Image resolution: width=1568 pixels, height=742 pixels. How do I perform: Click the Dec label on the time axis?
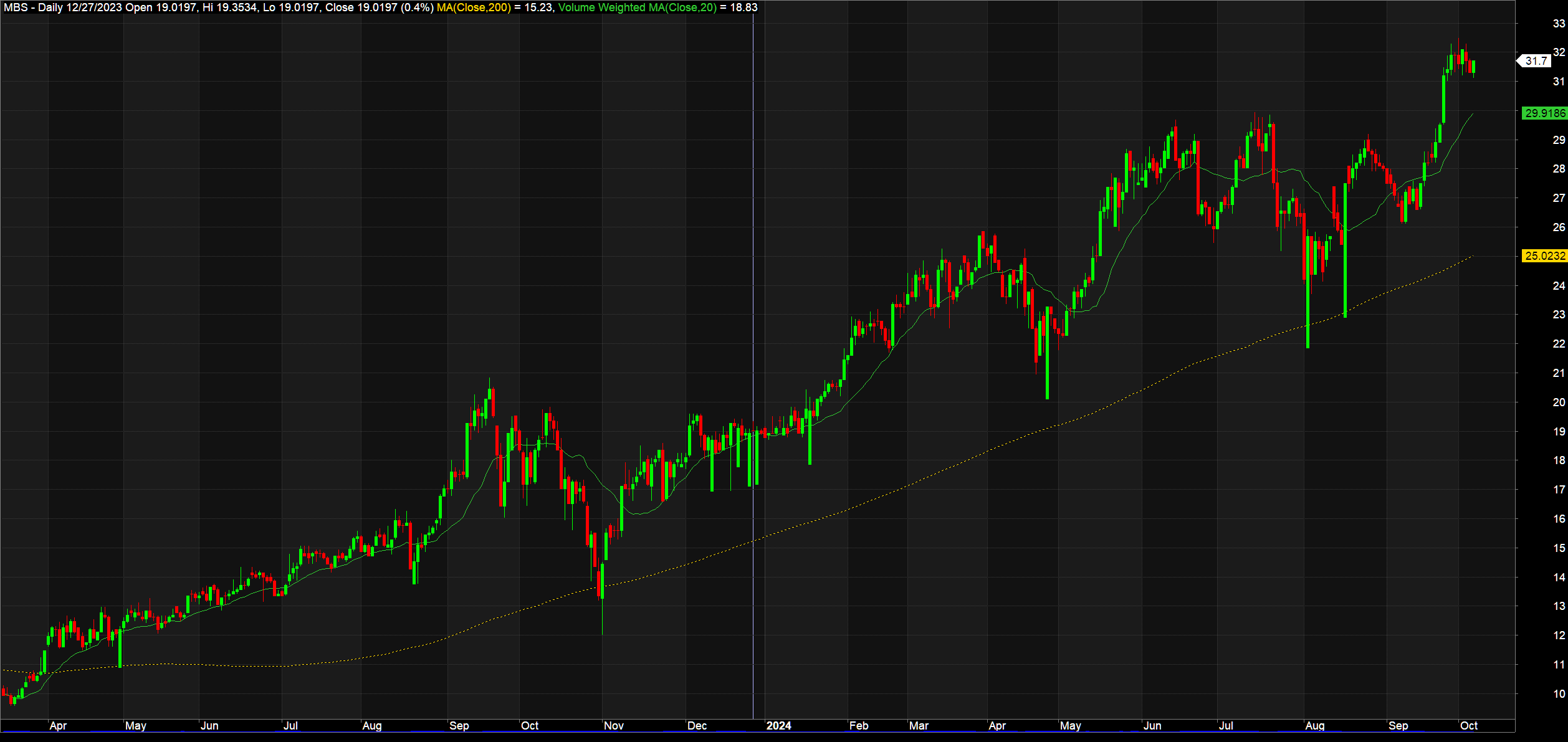point(697,725)
